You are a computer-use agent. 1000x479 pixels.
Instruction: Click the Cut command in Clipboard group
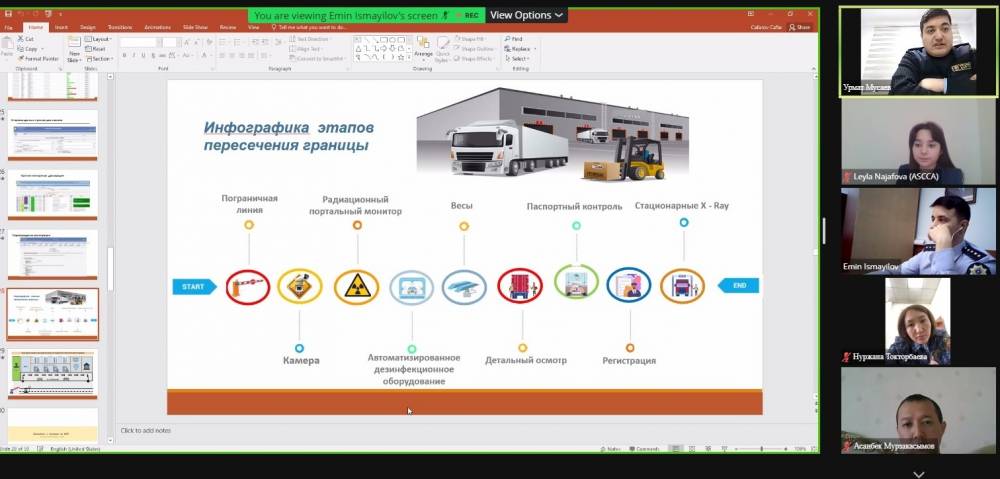26,40
